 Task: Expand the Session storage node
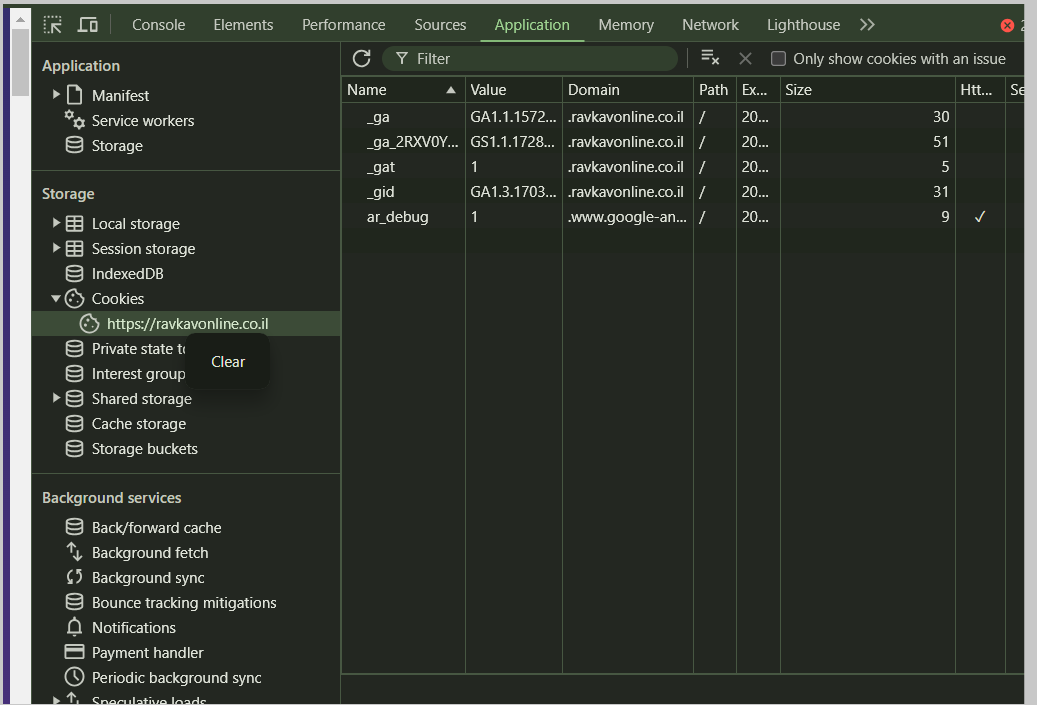click(57, 248)
